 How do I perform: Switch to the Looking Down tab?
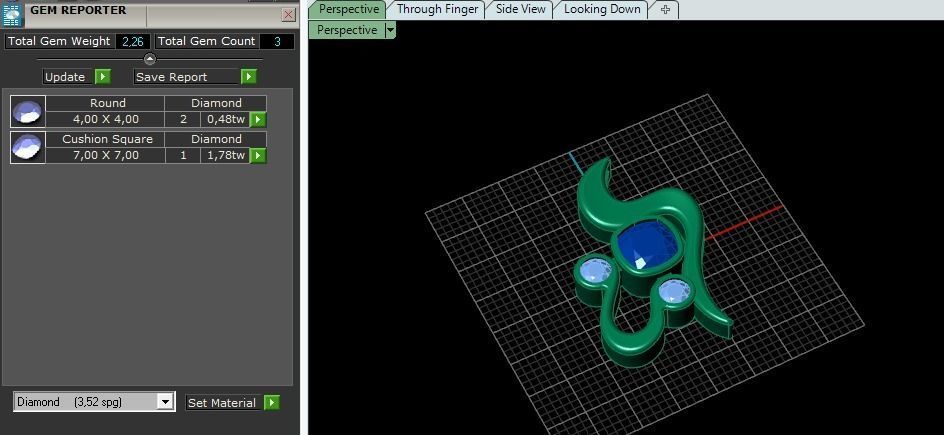(602, 9)
